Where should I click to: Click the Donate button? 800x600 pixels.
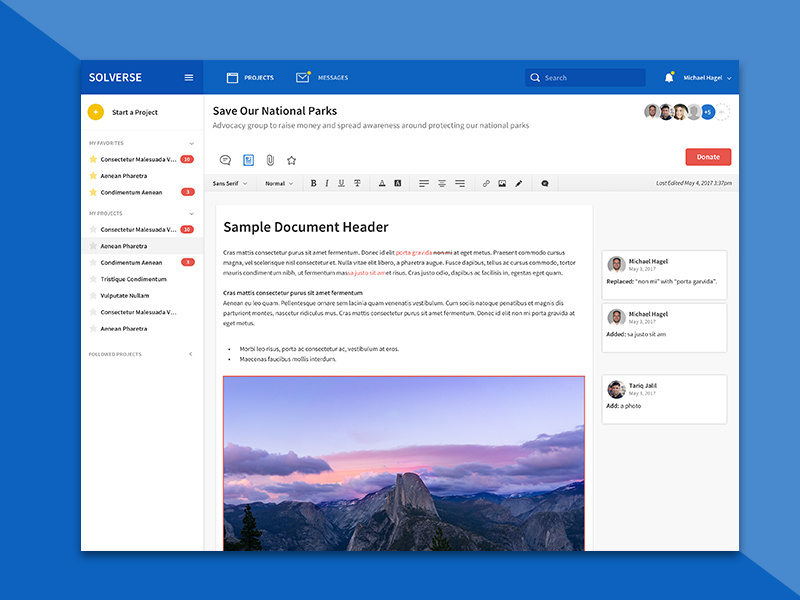[708, 157]
